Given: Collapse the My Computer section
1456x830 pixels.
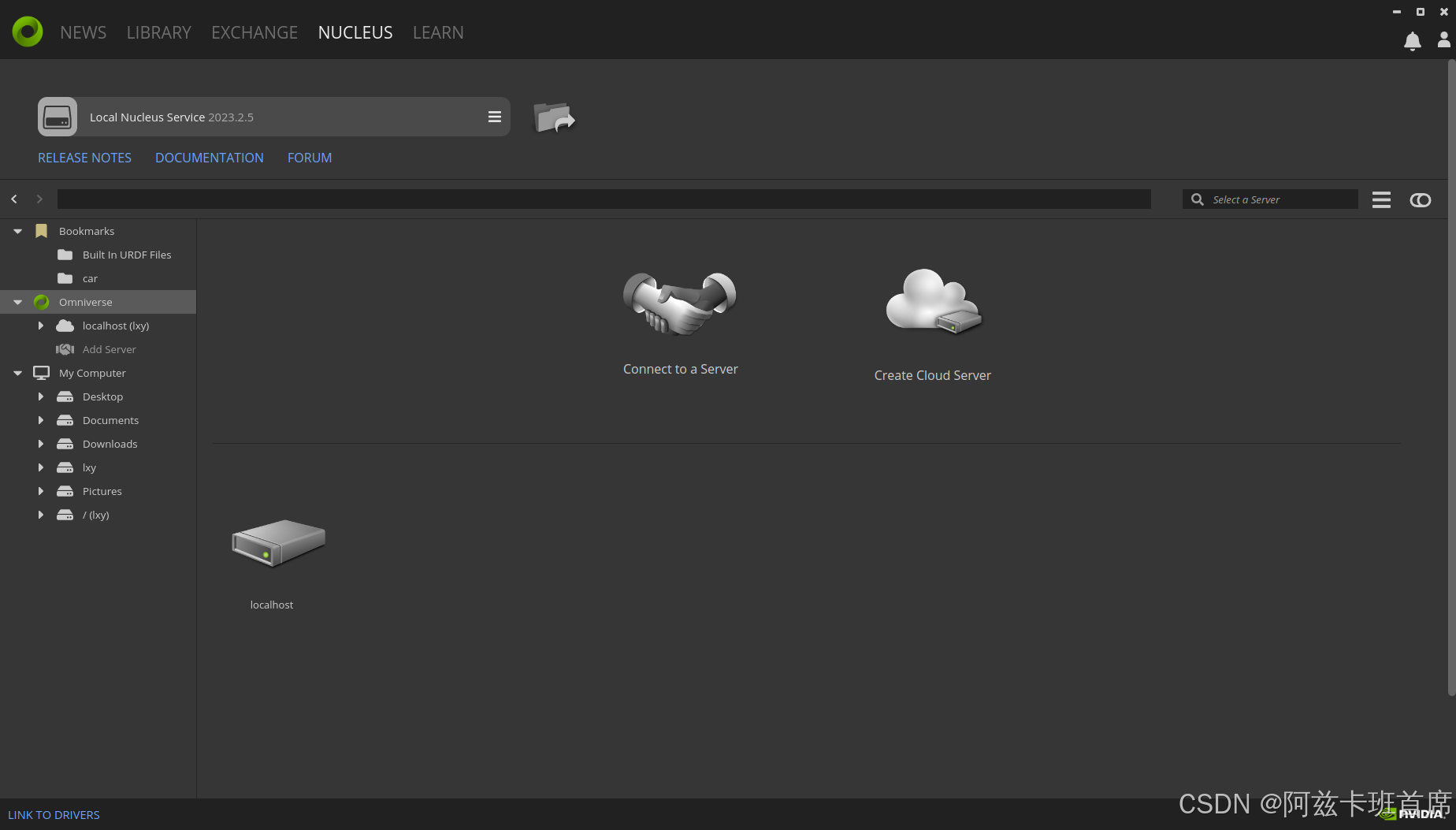Looking at the screenshot, I should pos(17,373).
